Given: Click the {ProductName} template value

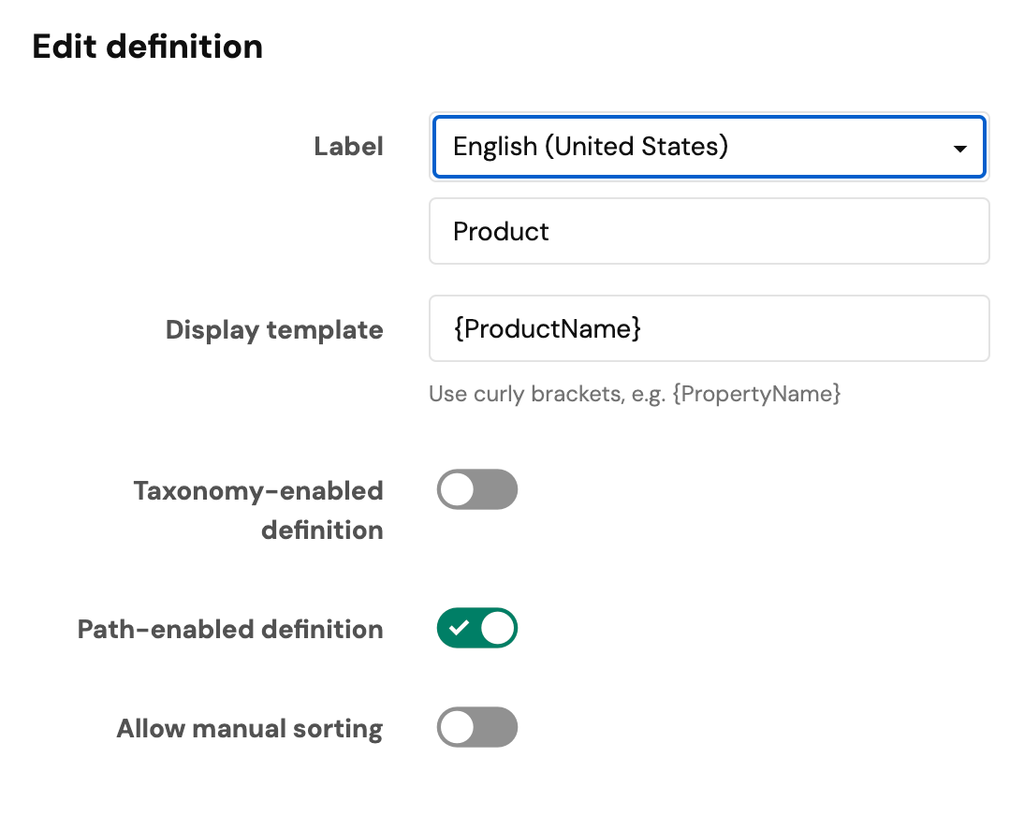Looking at the screenshot, I should pos(547,328).
